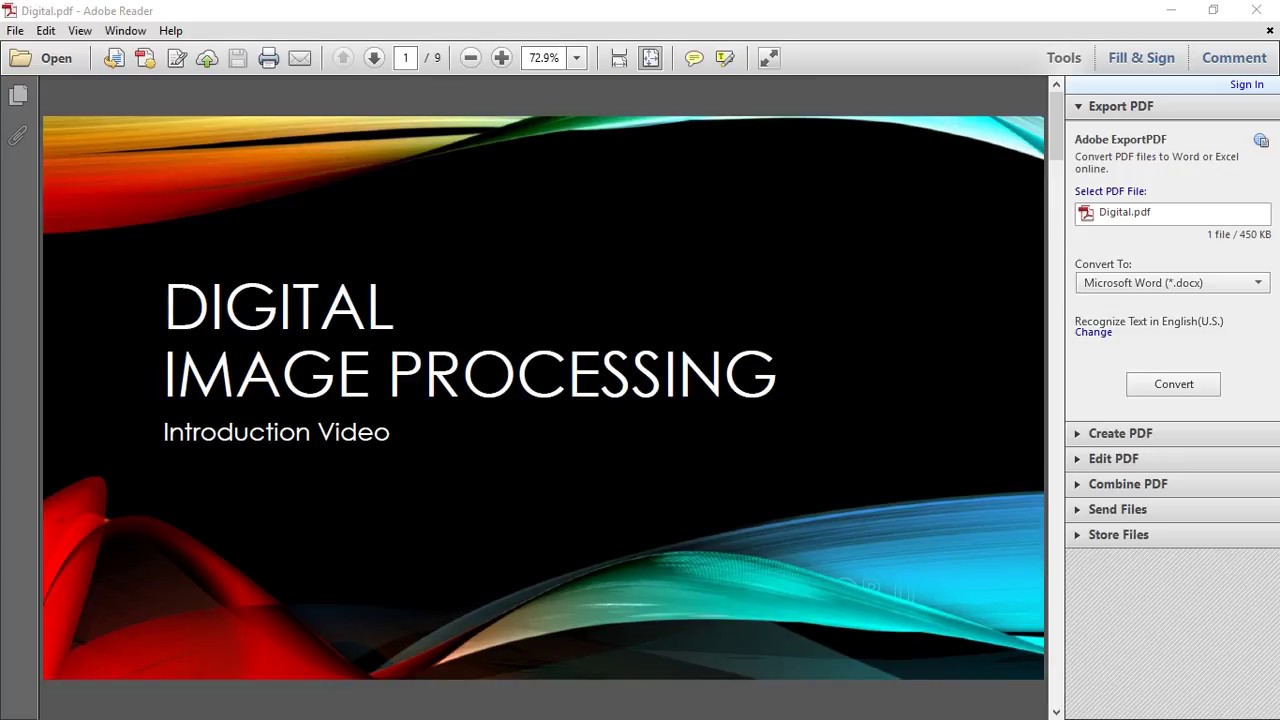The width and height of the screenshot is (1280, 720).
Task: Go to previous page arrow
Action: [x=343, y=58]
